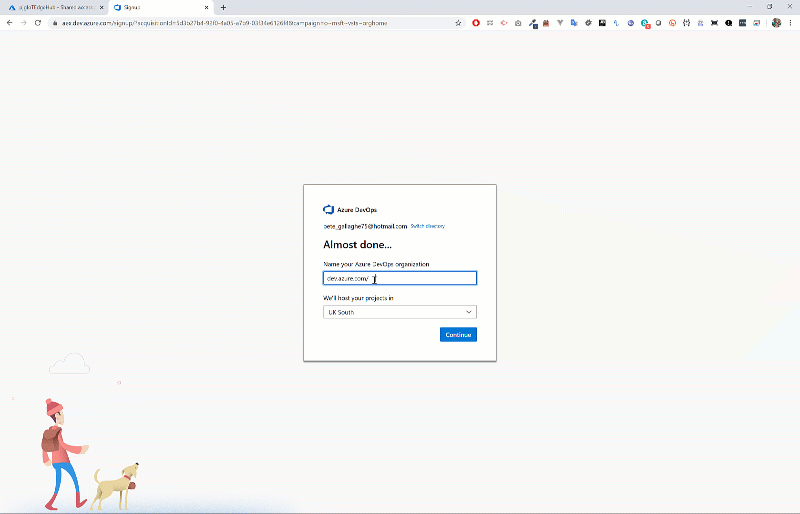
Task: Close the Signup tab
Action: tap(206, 8)
